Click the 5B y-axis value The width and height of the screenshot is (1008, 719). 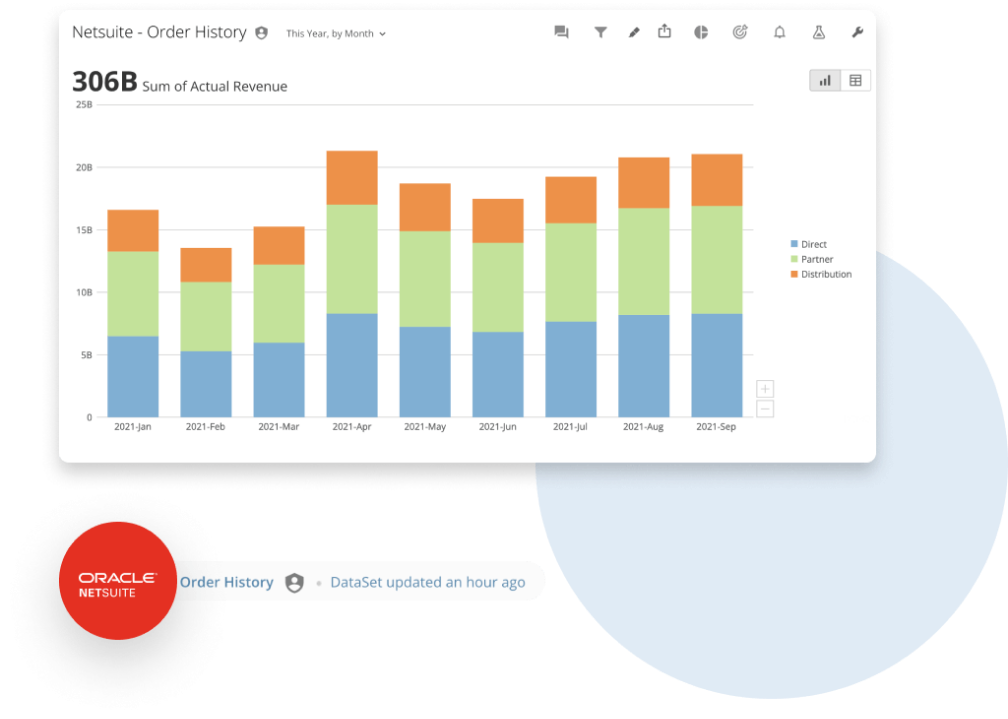point(87,354)
